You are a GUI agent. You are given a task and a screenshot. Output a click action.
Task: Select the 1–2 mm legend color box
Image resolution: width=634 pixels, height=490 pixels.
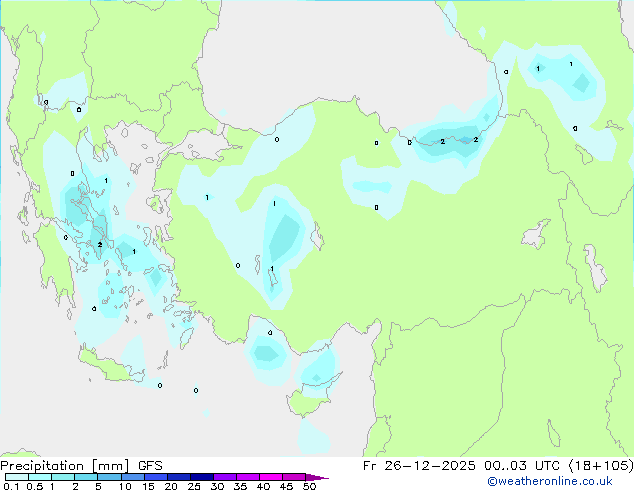point(63,477)
